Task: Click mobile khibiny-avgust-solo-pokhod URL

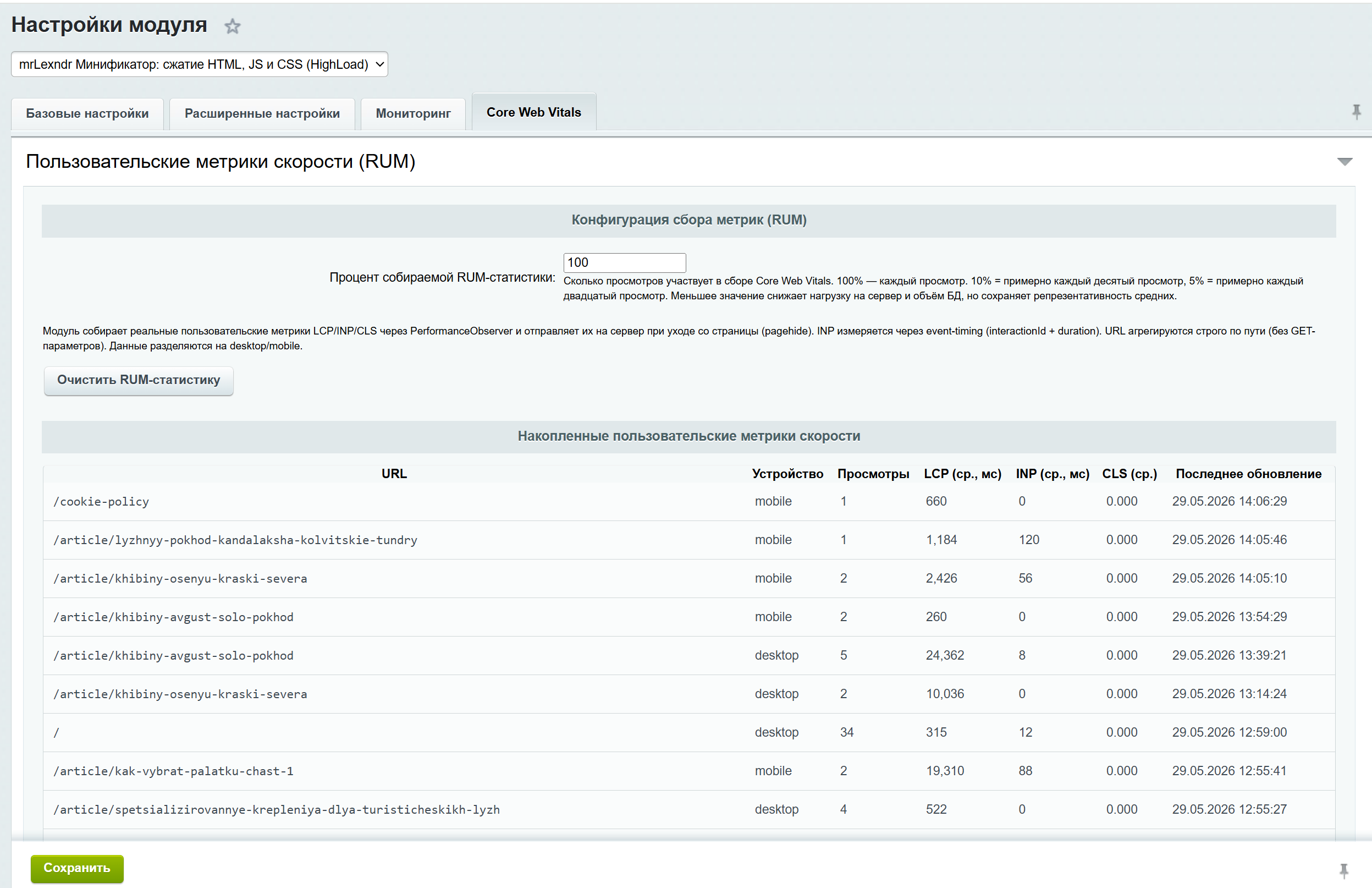Action: tap(173, 617)
